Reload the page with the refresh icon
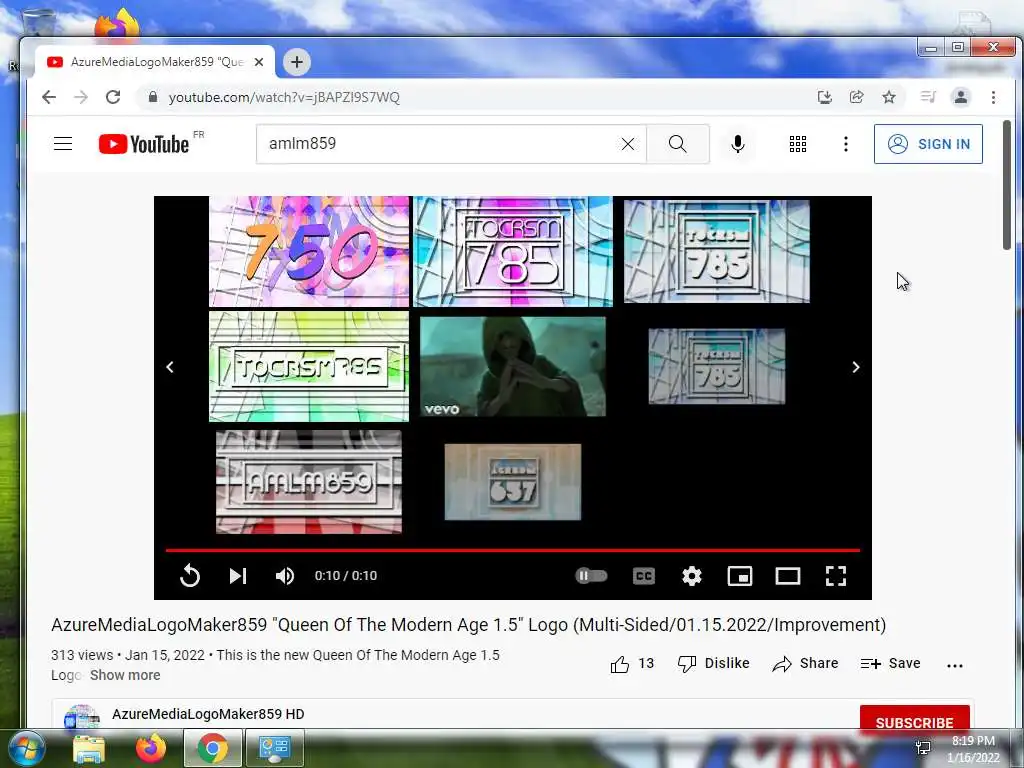The image size is (1024, 768). (x=113, y=97)
